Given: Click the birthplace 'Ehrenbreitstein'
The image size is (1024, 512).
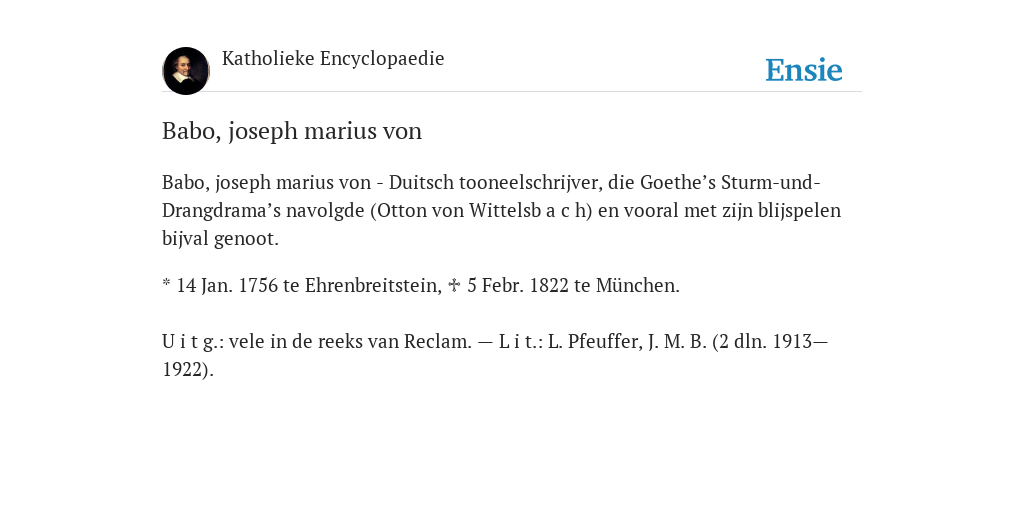Looking at the screenshot, I should click(x=374, y=285).
